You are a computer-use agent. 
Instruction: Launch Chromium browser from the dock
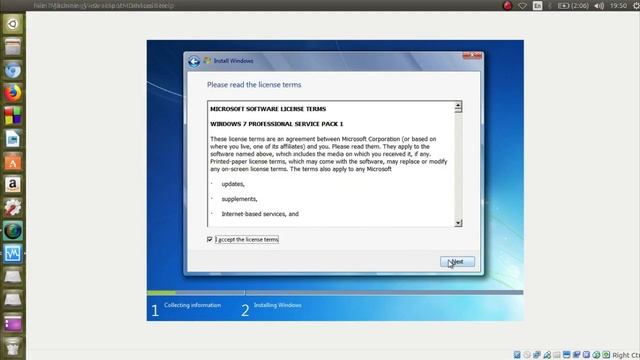click(13, 70)
